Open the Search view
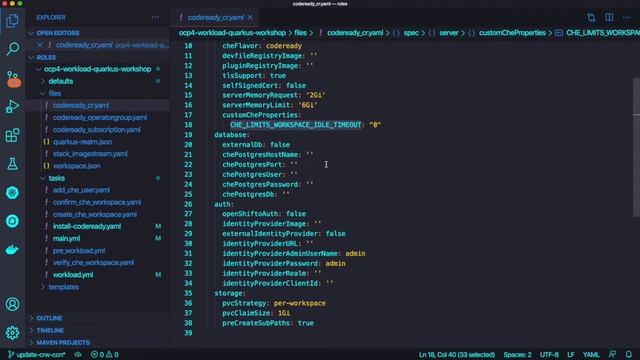640x360 pixels. (12, 49)
